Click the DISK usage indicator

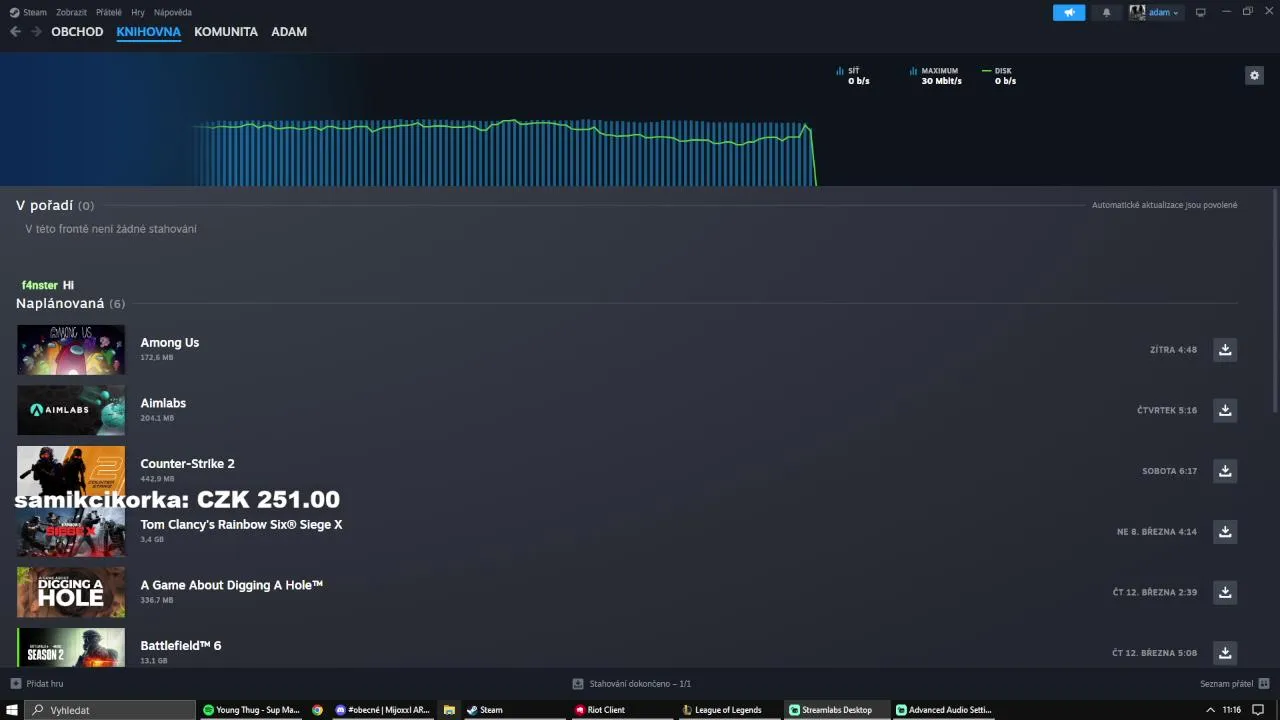coord(999,76)
